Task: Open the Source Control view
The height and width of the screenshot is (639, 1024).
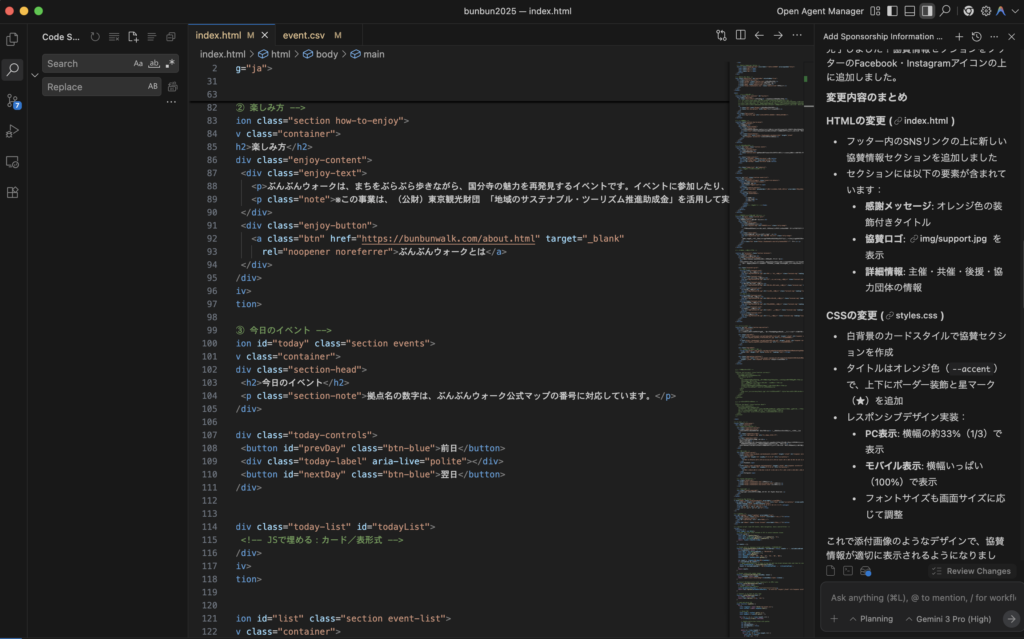Action: tap(13, 101)
